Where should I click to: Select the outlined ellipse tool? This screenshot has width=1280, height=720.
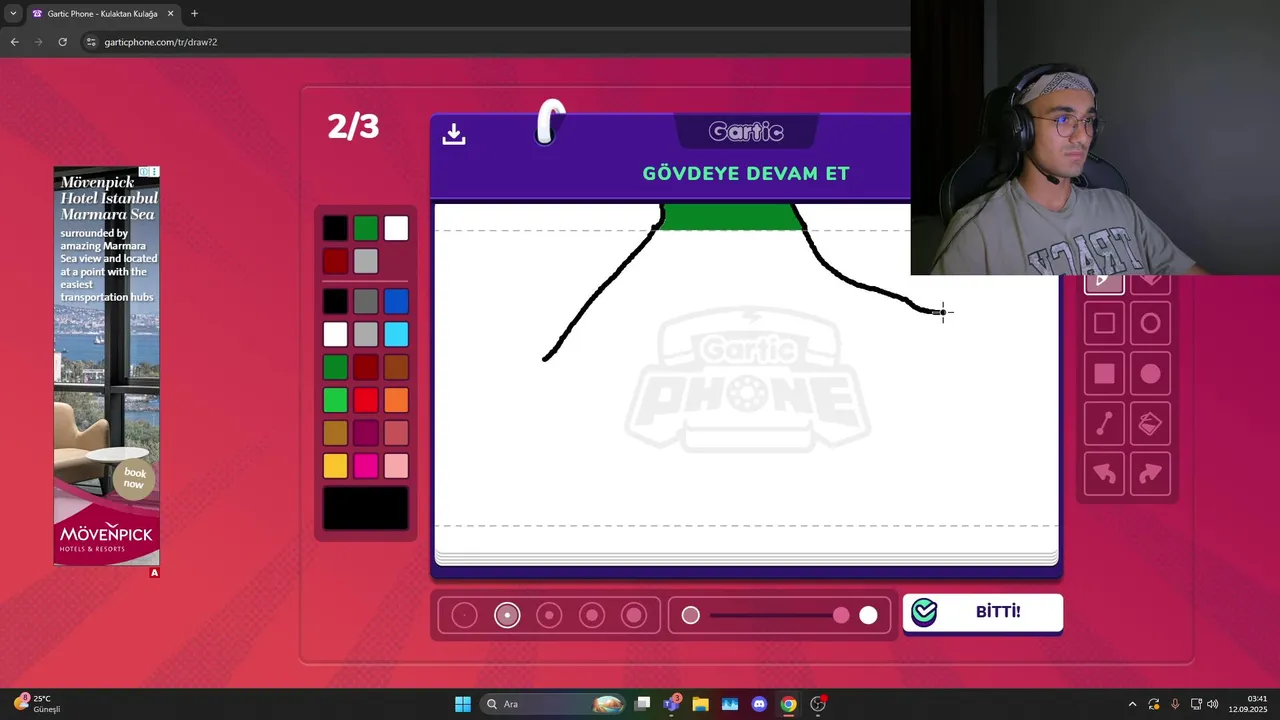tap(1150, 323)
